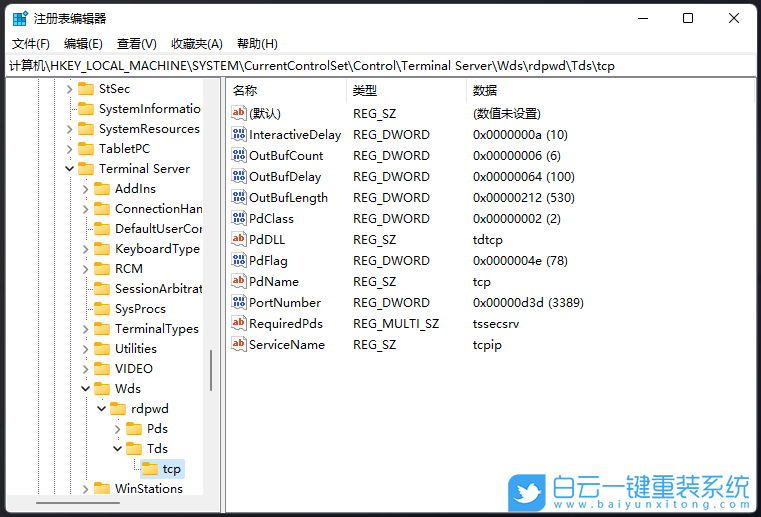The image size is (761, 517).
Task: Open the 文件(F) menu
Action: click(31, 44)
